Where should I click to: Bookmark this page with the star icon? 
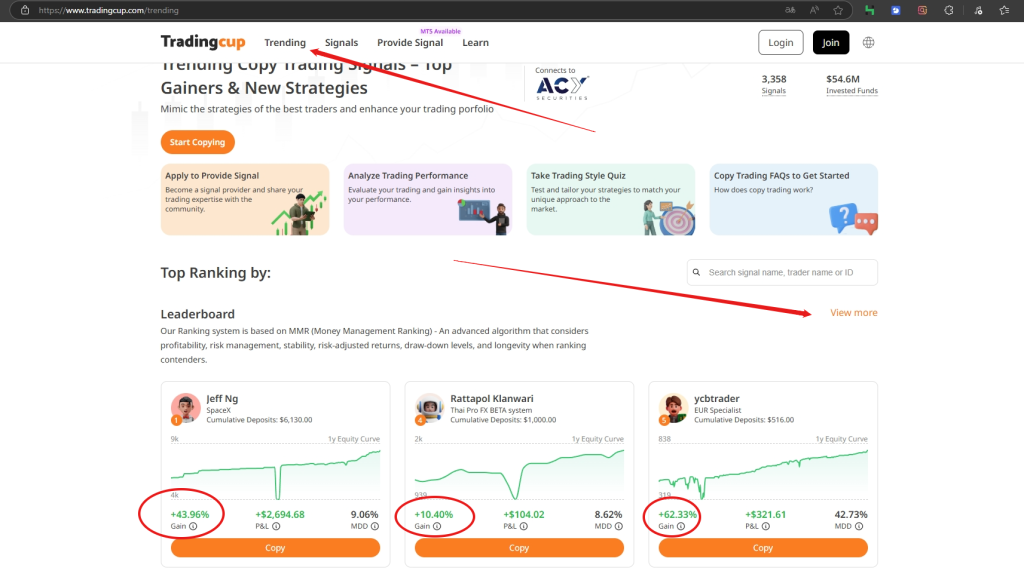click(x=838, y=10)
